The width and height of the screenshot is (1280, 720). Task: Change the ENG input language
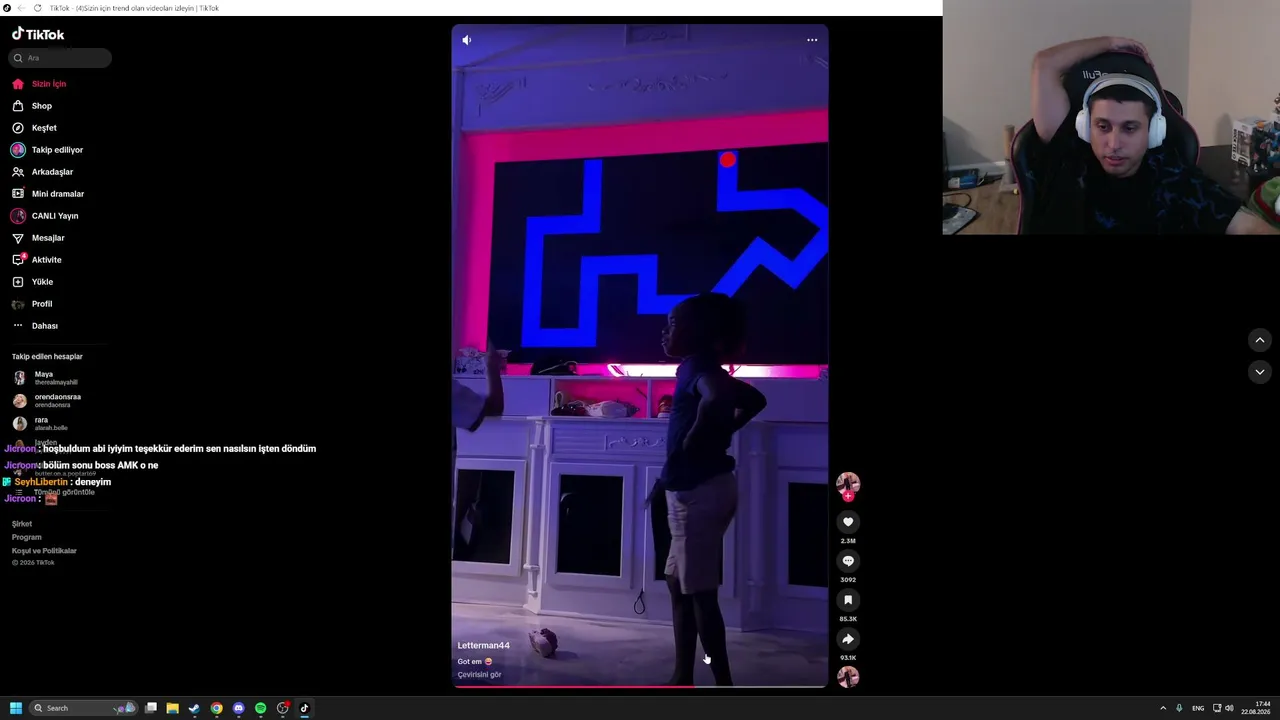(x=1198, y=708)
